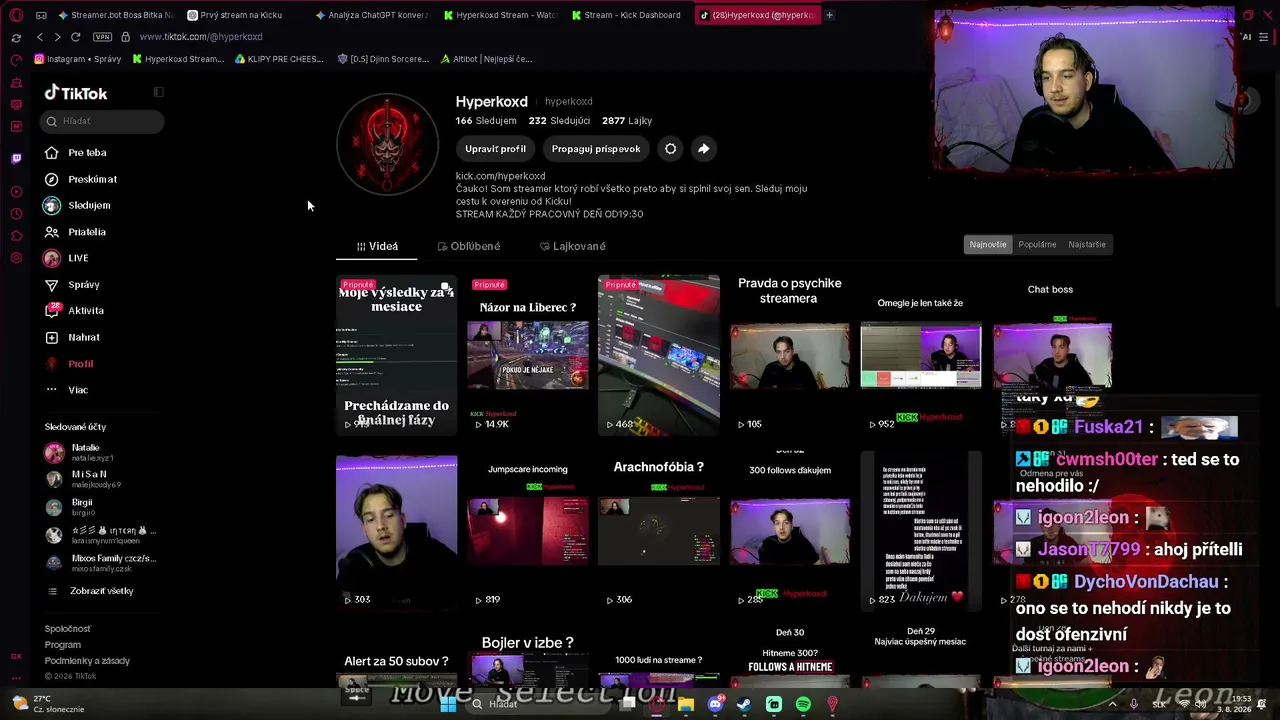Viewport: 1280px width, 720px height.
Task: Show hidden system tray icons chevron
Action: 1112,704
